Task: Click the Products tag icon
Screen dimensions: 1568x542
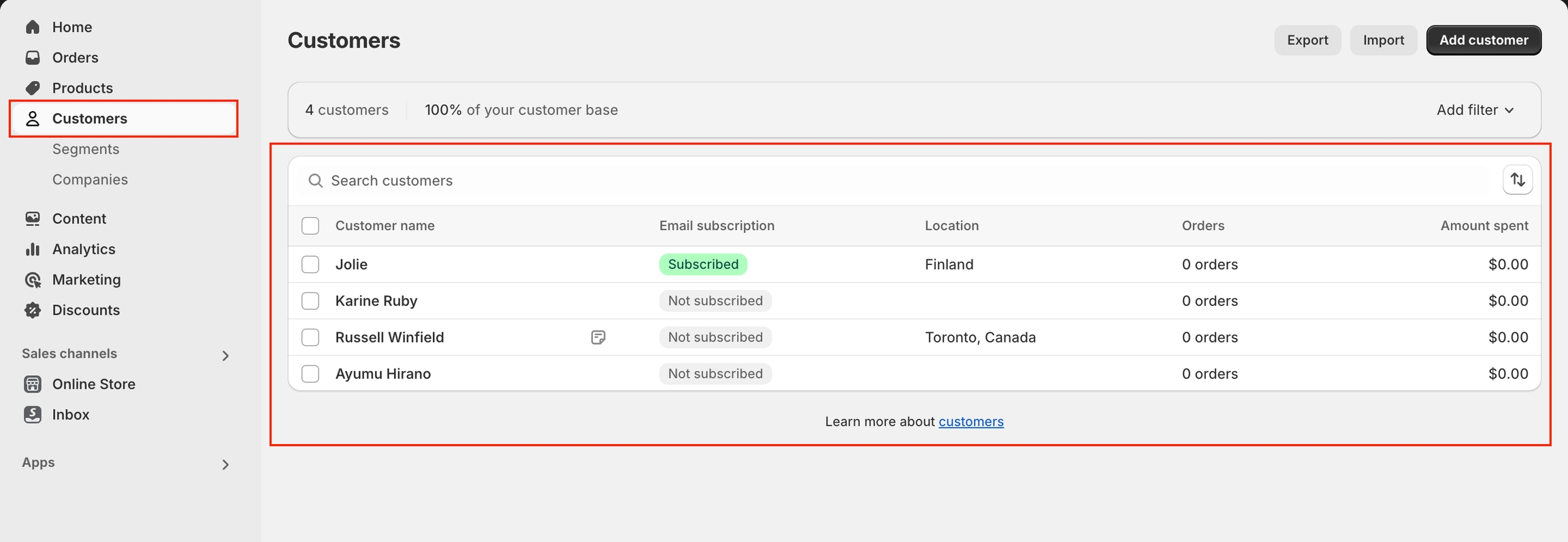Action: 33,89
